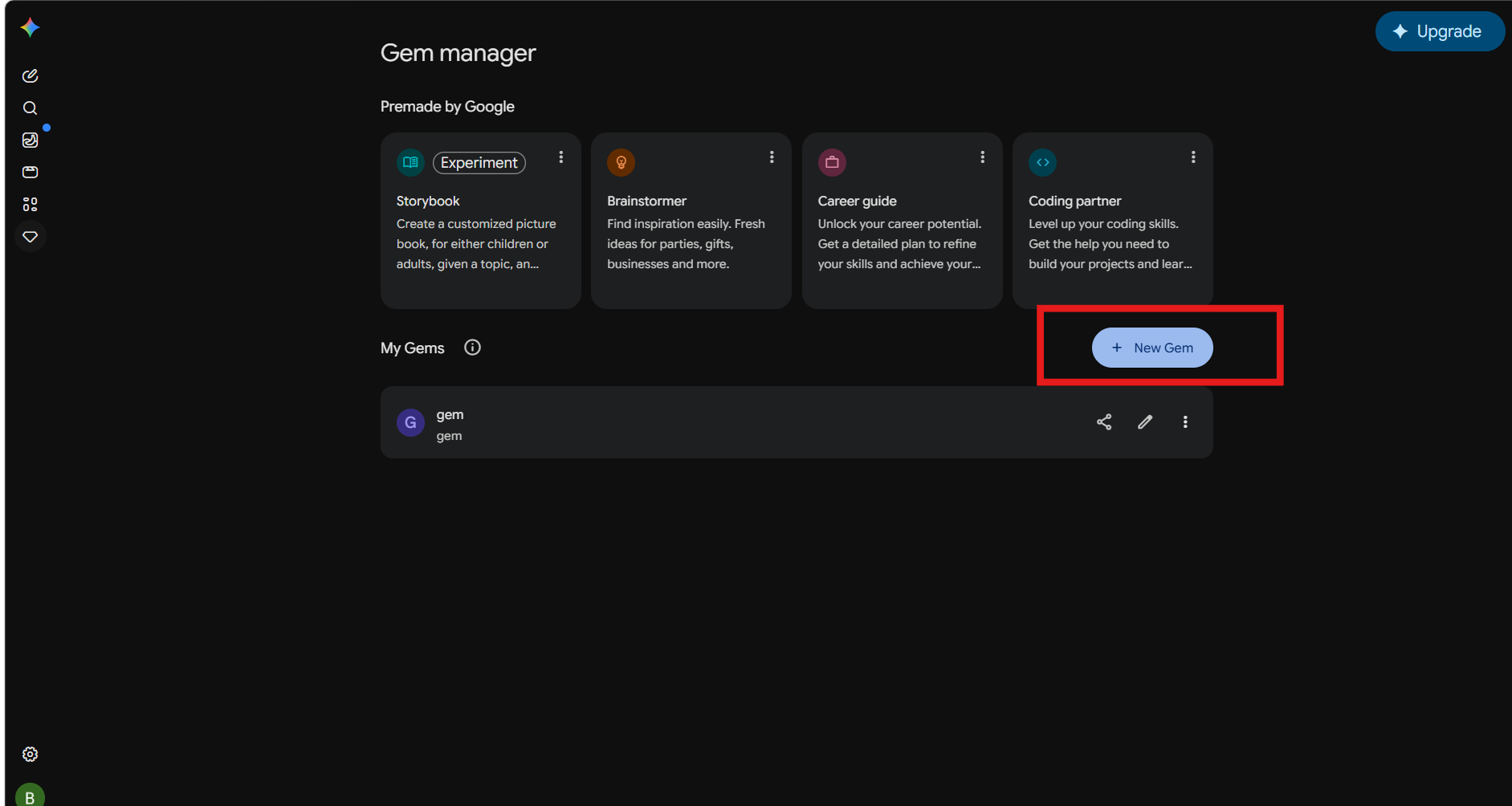Image resolution: width=1512 pixels, height=806 pixels.
Task: Open Brainstormer card's three-dot menu
Action: click(x=772, y=157)
